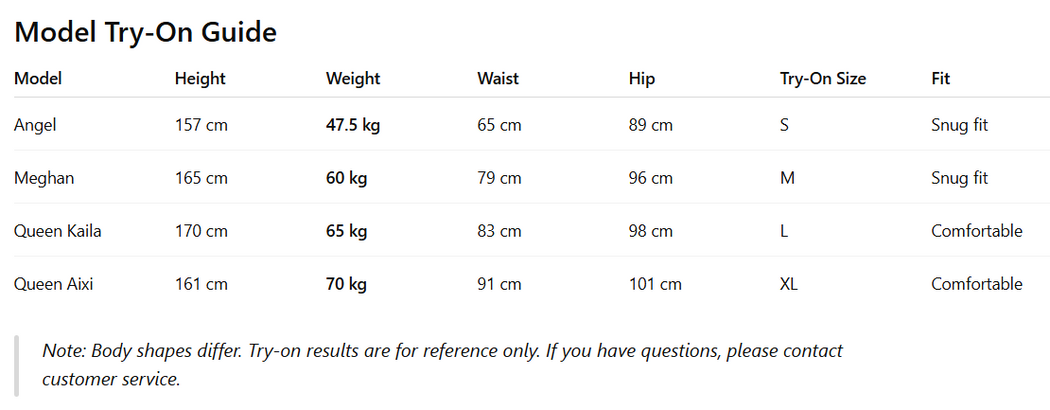
Task: Click the Model Try-On Guide heading
Action: (x=145, y=32)
